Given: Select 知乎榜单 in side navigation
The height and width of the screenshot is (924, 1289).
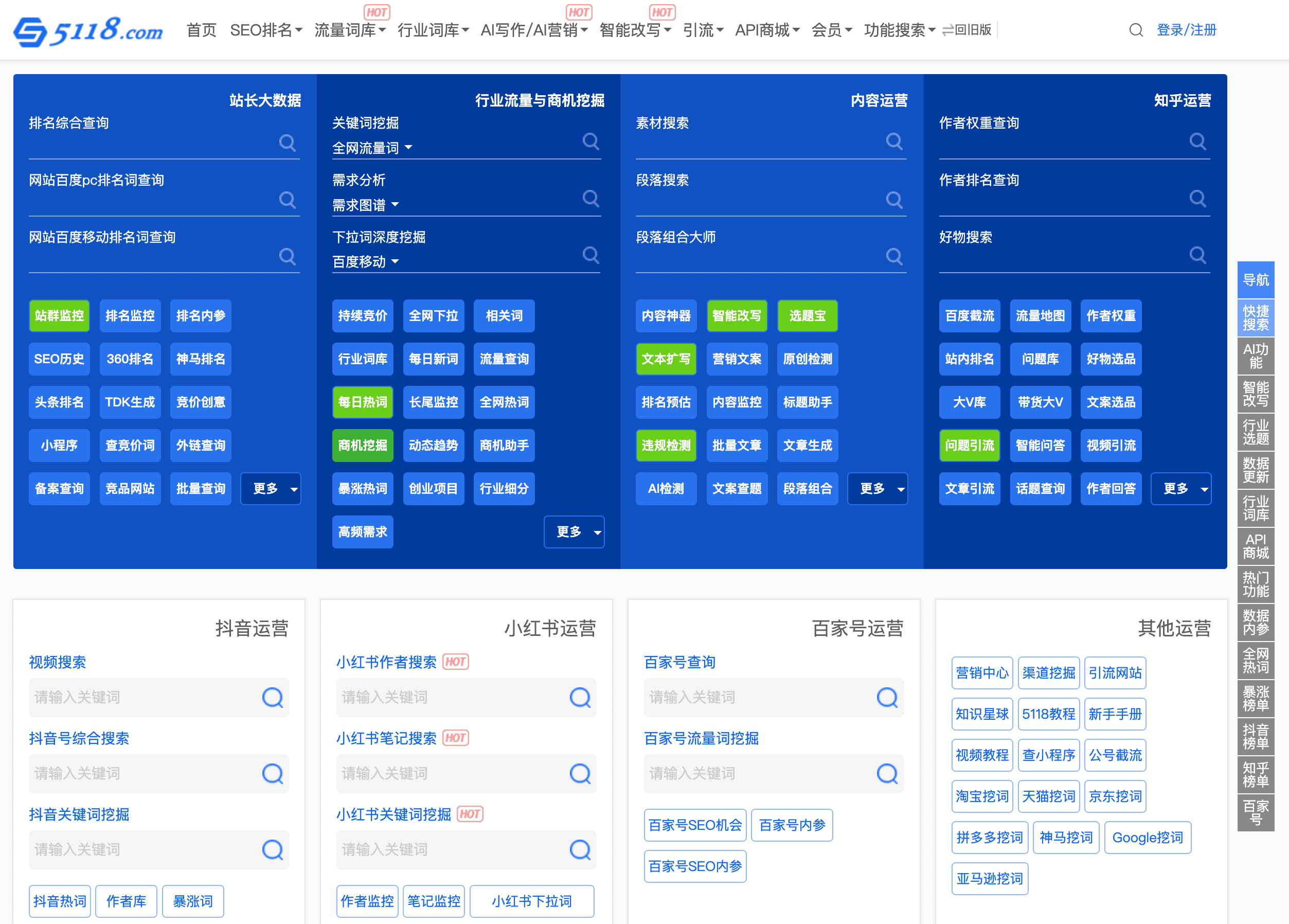Looking at the screenshot, I should point(1256,775).
